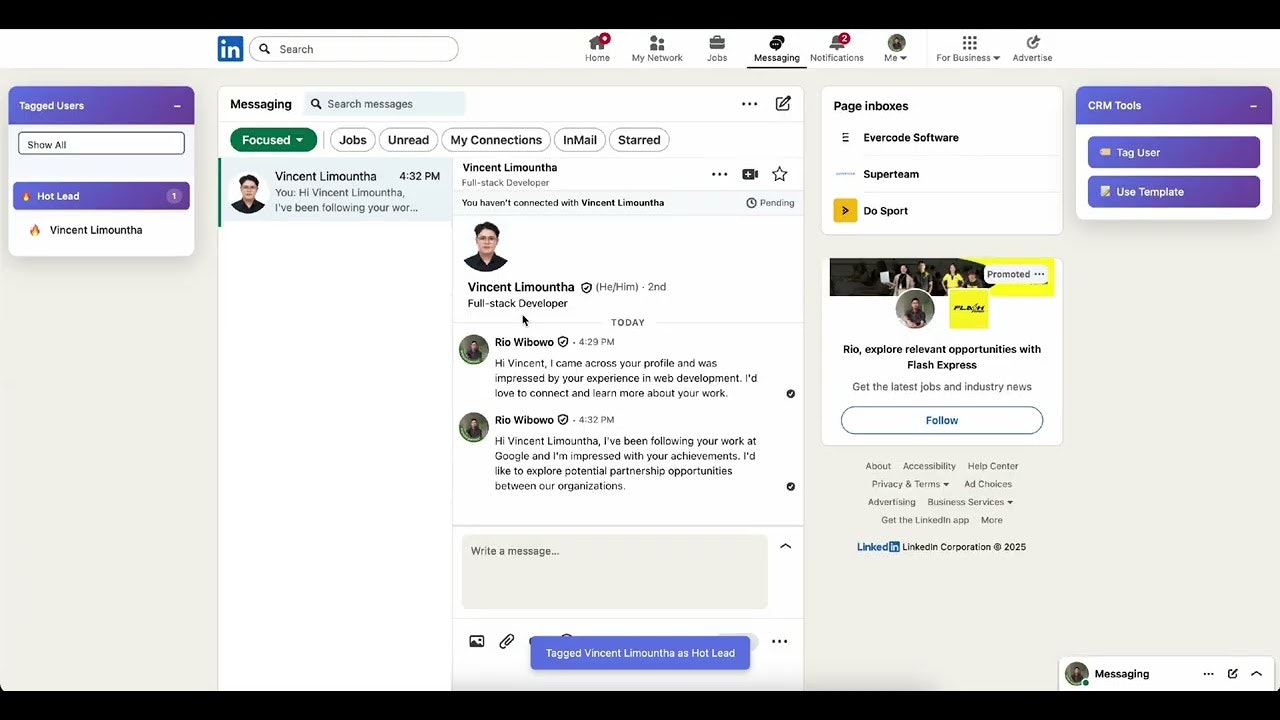Expand Business Services footer dropdown
The width and height of the screenshot is (1280, 720).
coord(970,502)
